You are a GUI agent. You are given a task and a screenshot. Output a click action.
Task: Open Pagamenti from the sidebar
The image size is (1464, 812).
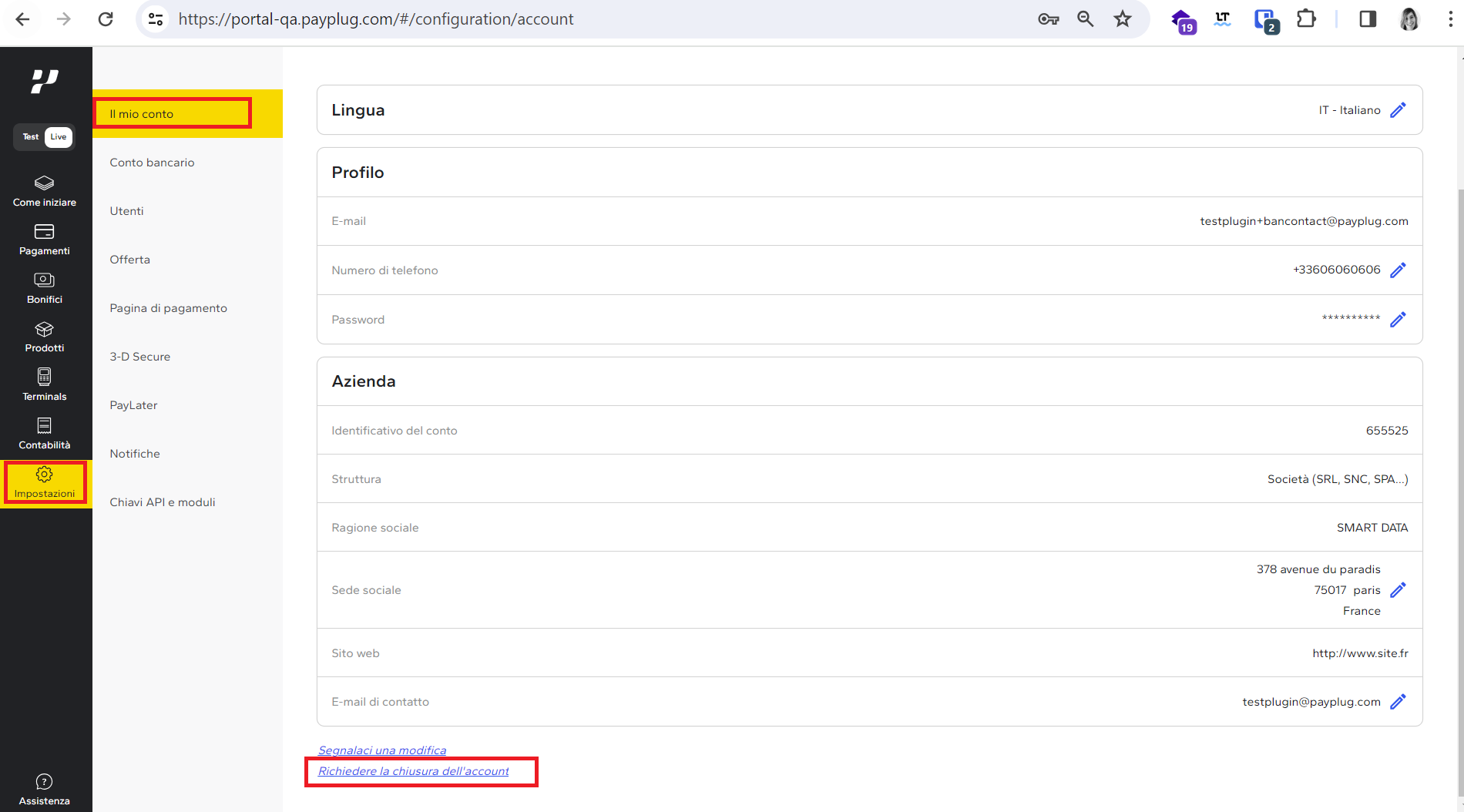[x=45, y=240]
